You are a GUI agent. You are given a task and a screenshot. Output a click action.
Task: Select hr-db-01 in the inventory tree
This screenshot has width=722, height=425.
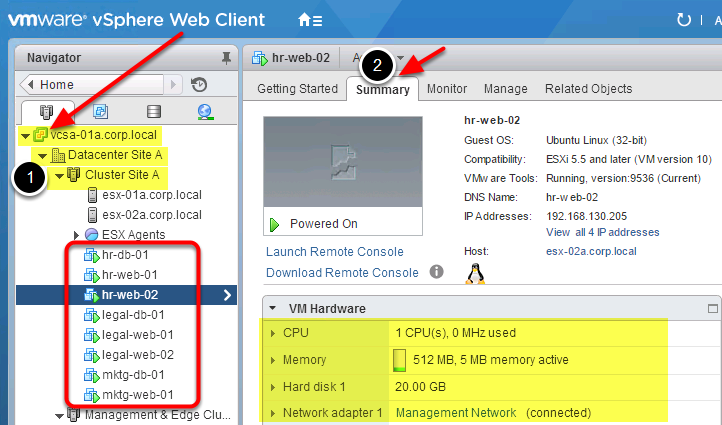pyautogui.click(x=125, y=255)
